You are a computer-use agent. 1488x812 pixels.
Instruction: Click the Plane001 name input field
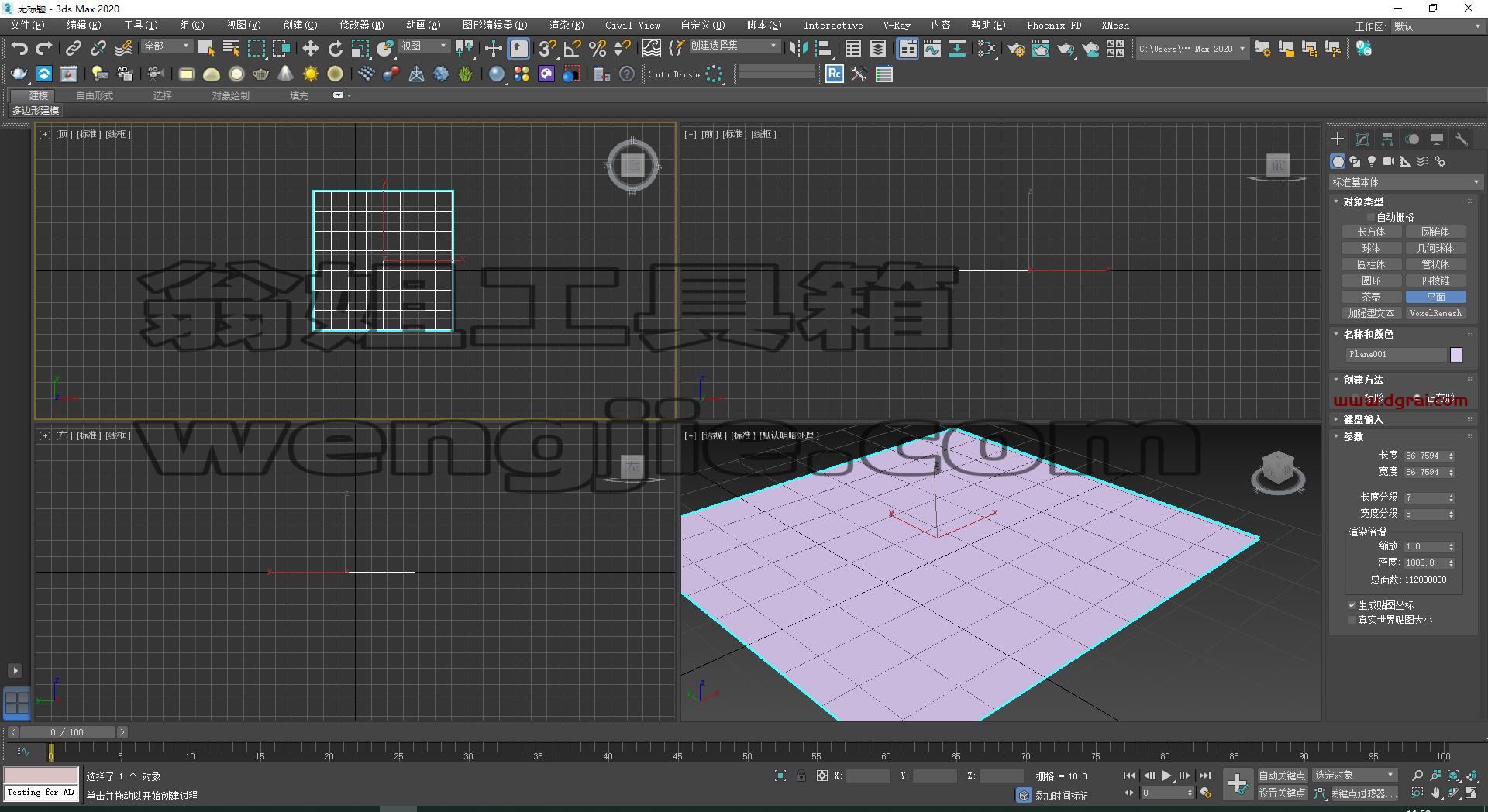tap(1396, 355)
